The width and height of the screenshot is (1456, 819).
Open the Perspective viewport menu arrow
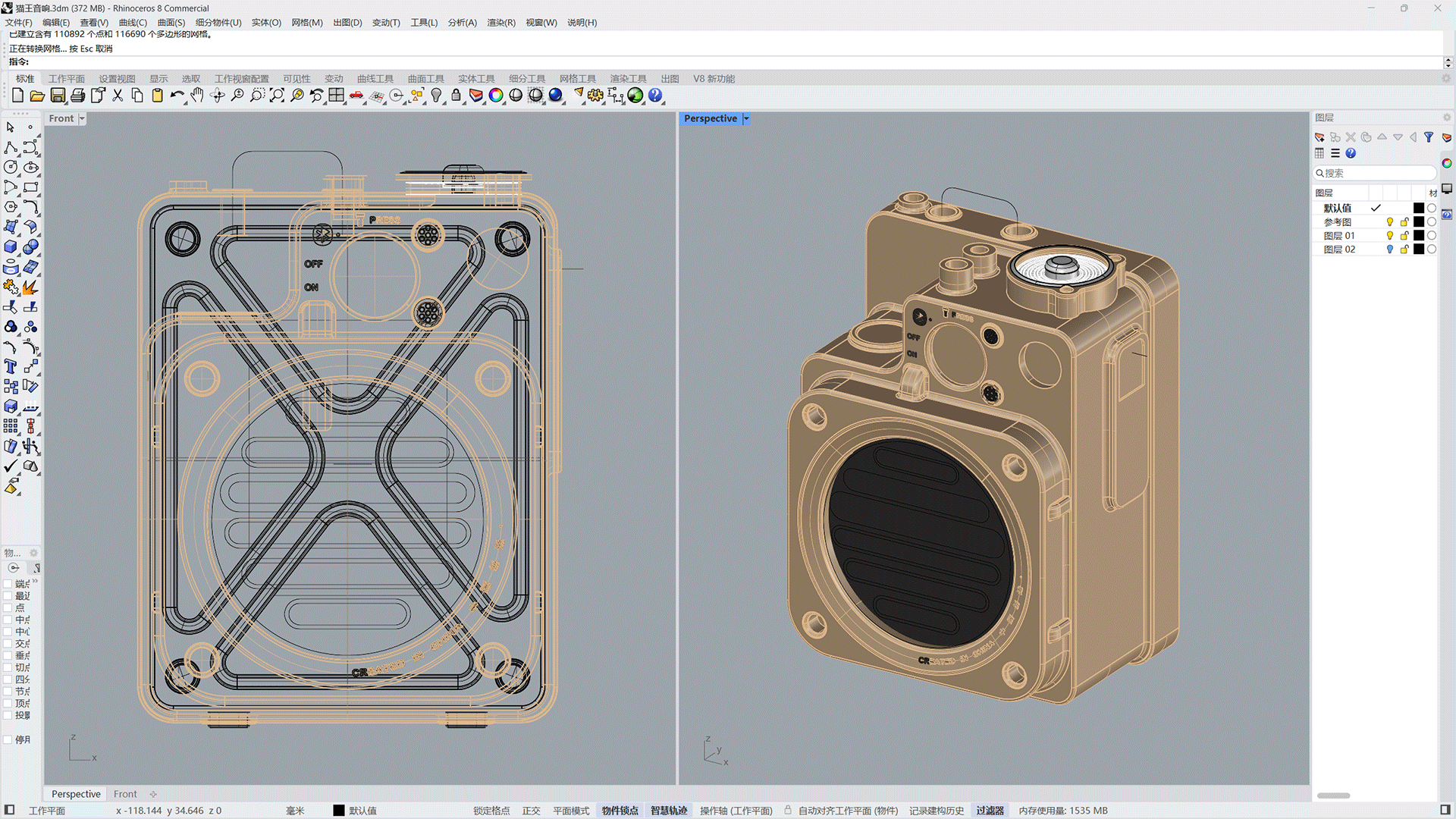click(746, 118)
